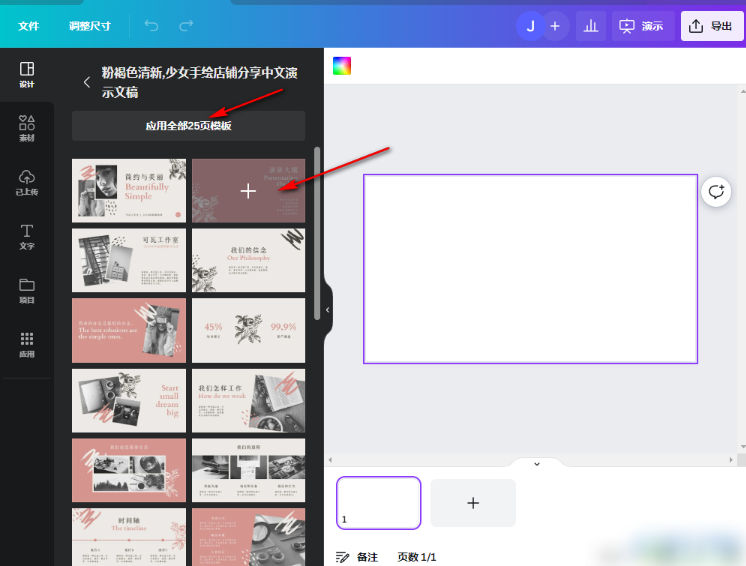Open the analytics bar chart icon
This screenshot has width=746, height=566.
point(591,26)
